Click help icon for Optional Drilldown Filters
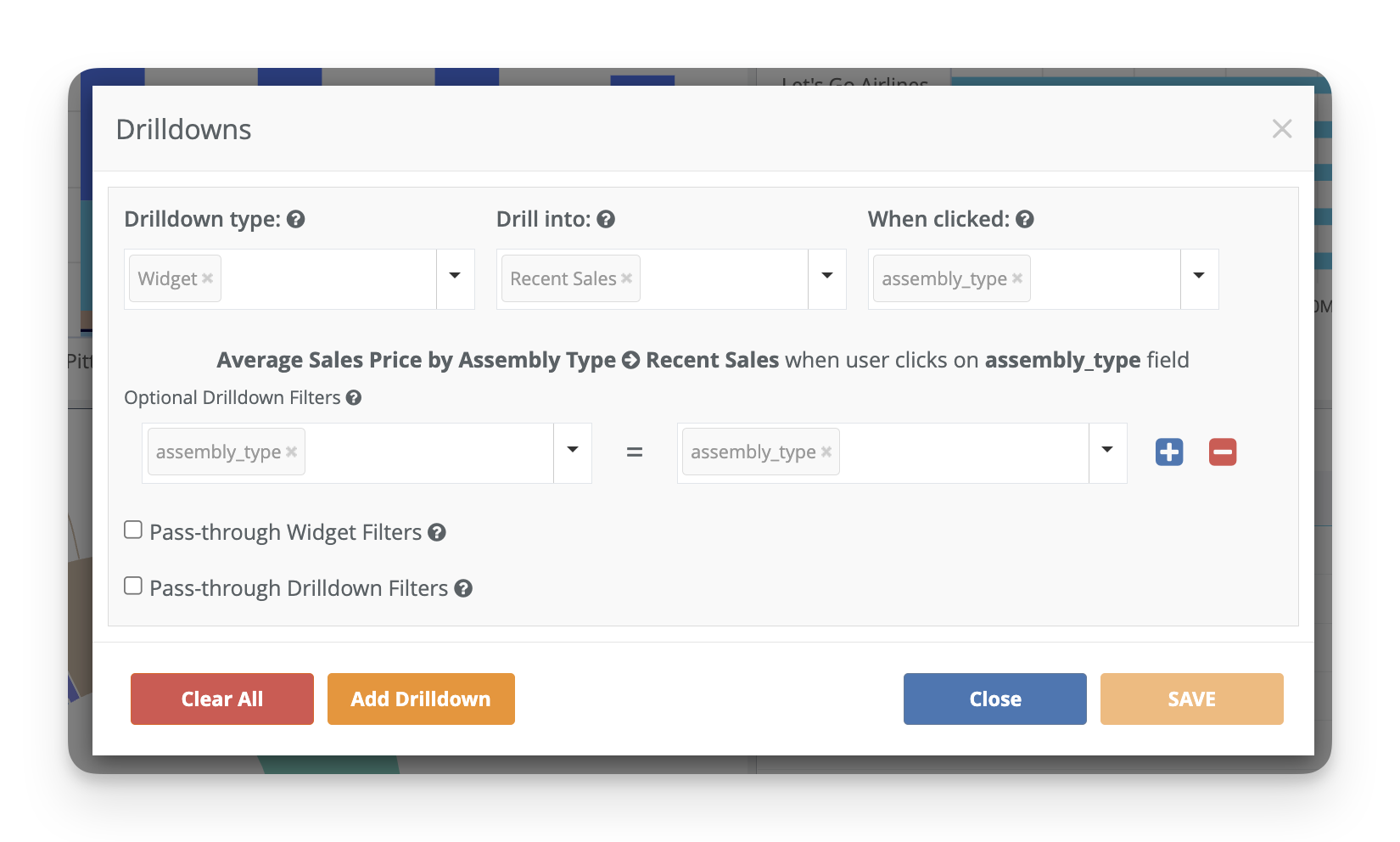 354,398
